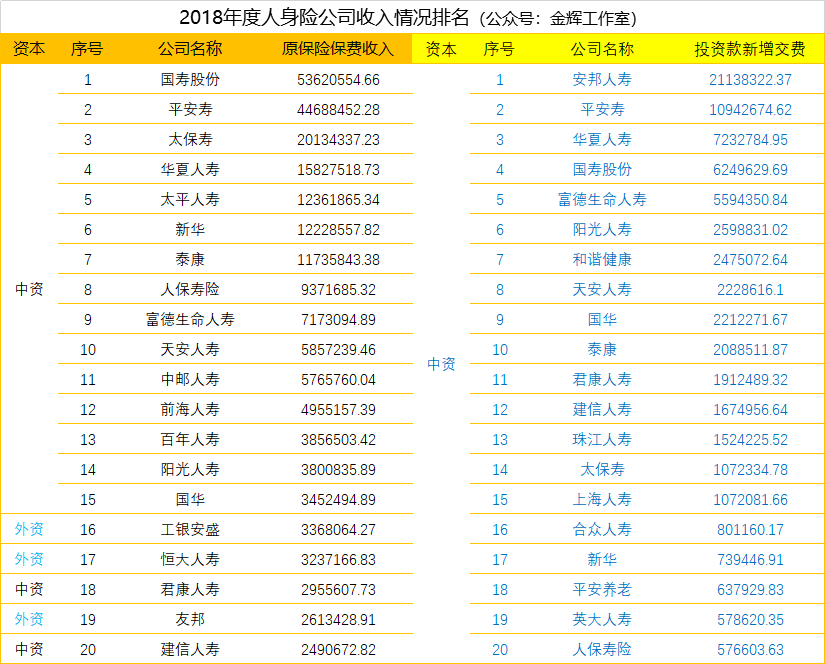825x664 pixels.
Task: Click the company name 合众人寿
Action: click(602, 529)
